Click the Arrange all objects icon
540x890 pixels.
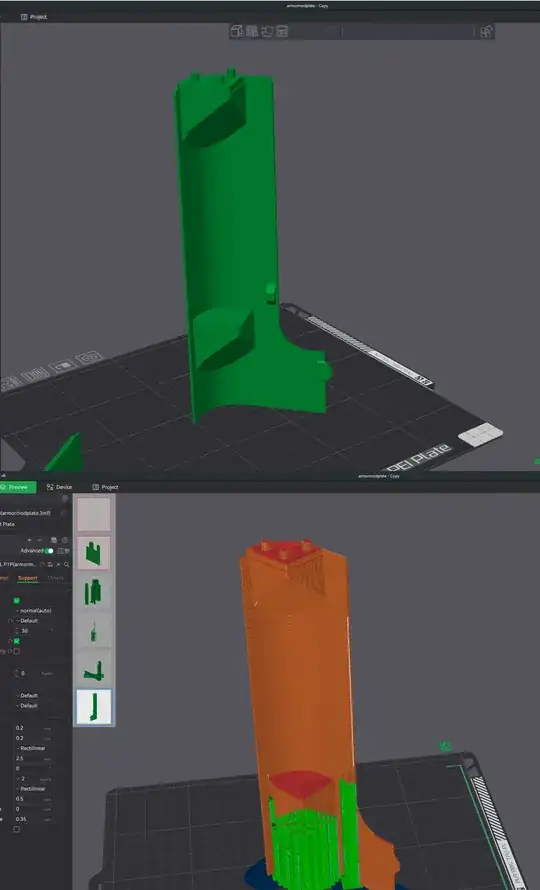pyautogui.click(x=282, y=31)
